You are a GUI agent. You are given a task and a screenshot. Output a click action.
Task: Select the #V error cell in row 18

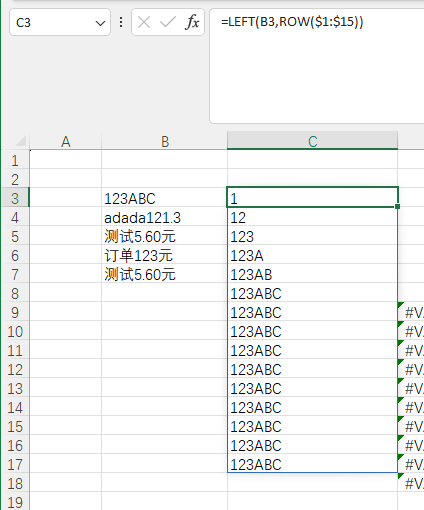411,484
